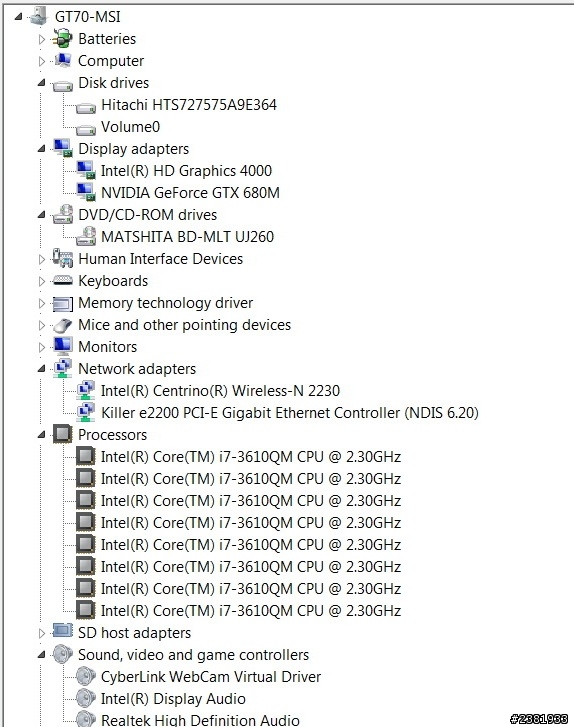The height and width of the screenshot is (727, 574).
Task: Click the Disk drives category icon
Action: 62,85
